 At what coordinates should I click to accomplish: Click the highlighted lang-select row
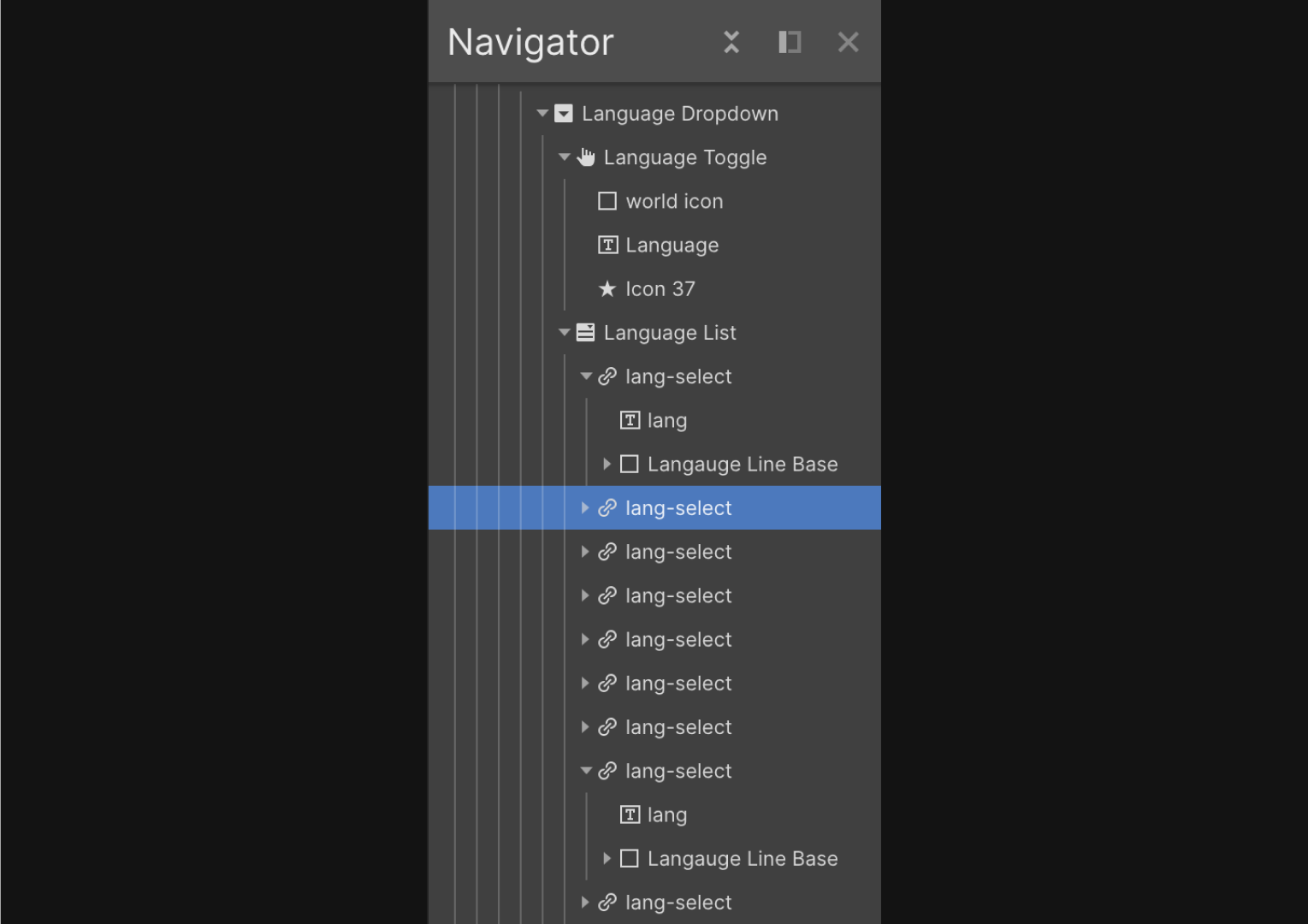[x=678, y=507]
